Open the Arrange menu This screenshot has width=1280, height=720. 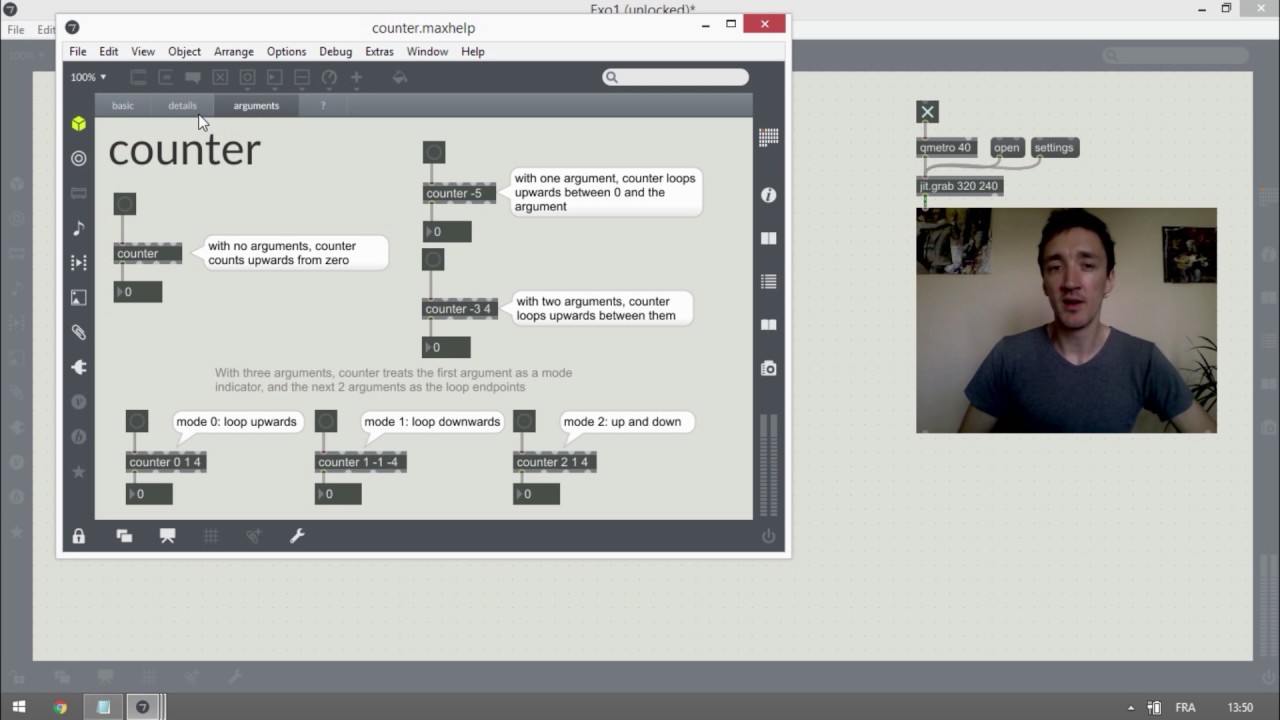pos(233,51)
